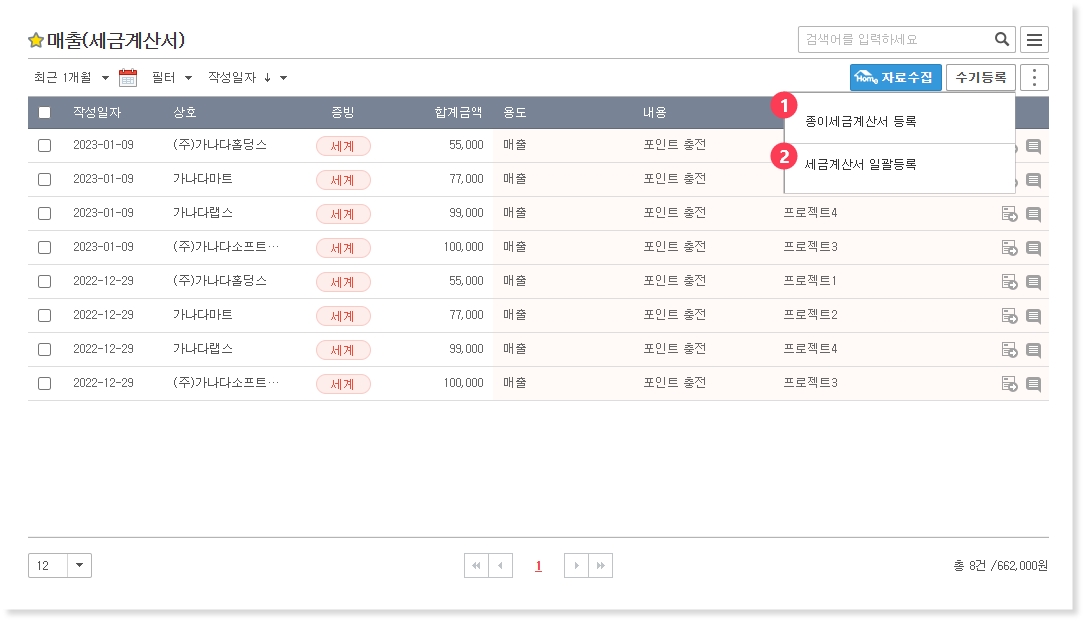Screen dimensions: 1085x622
Task: Click the 수기등록 button
Action: 980,78
